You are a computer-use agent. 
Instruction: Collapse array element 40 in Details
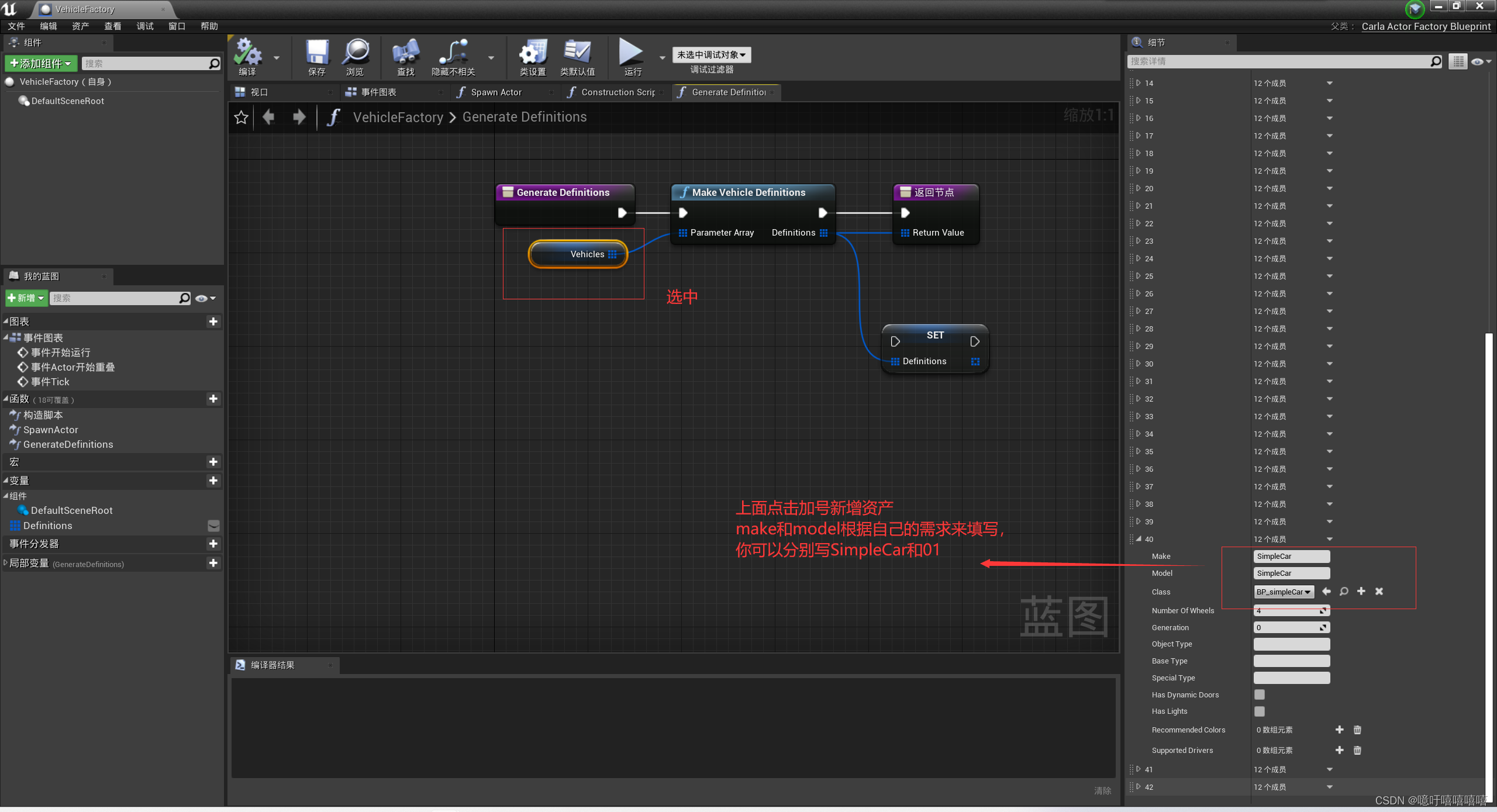(x=1139, y=539)
